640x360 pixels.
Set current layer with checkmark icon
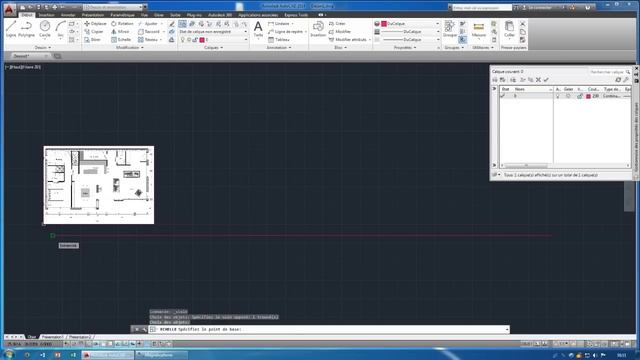tap(546, 80)
